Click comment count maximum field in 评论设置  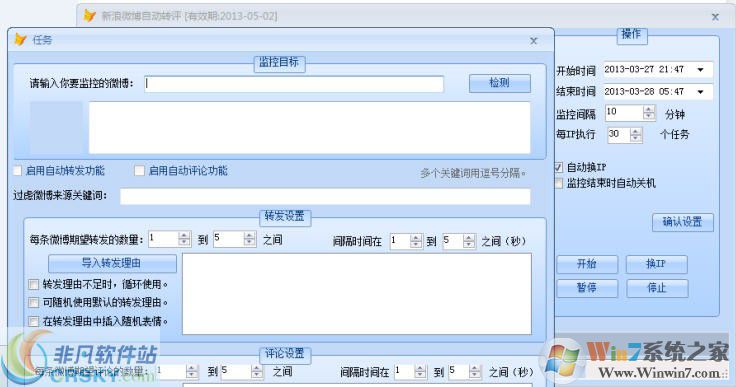click(236, 372)
